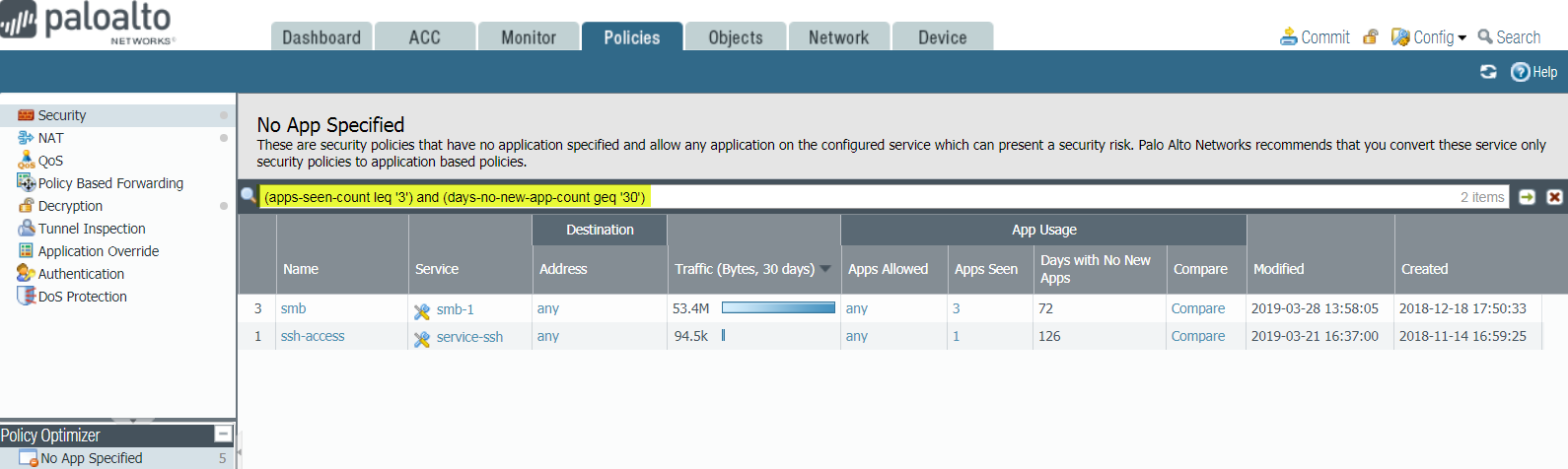1568x469 pixels.
Task: Click the magnifier icon left of the filter
Action: click(x=249, y=196)
